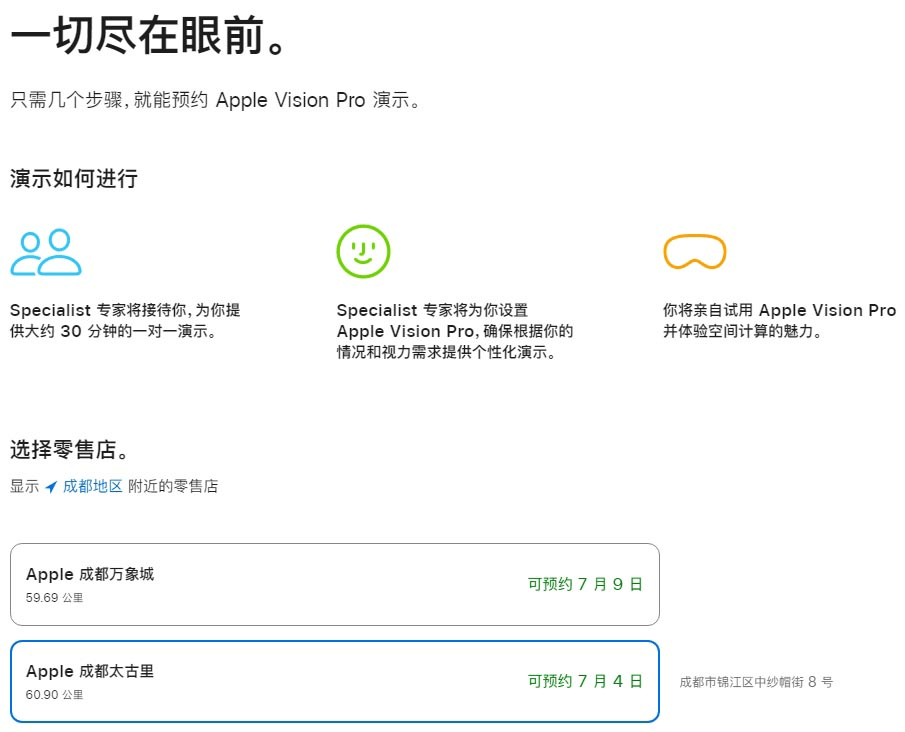
Task: Select the Apple 成都太古里 store card
Action: click(335, 680)
